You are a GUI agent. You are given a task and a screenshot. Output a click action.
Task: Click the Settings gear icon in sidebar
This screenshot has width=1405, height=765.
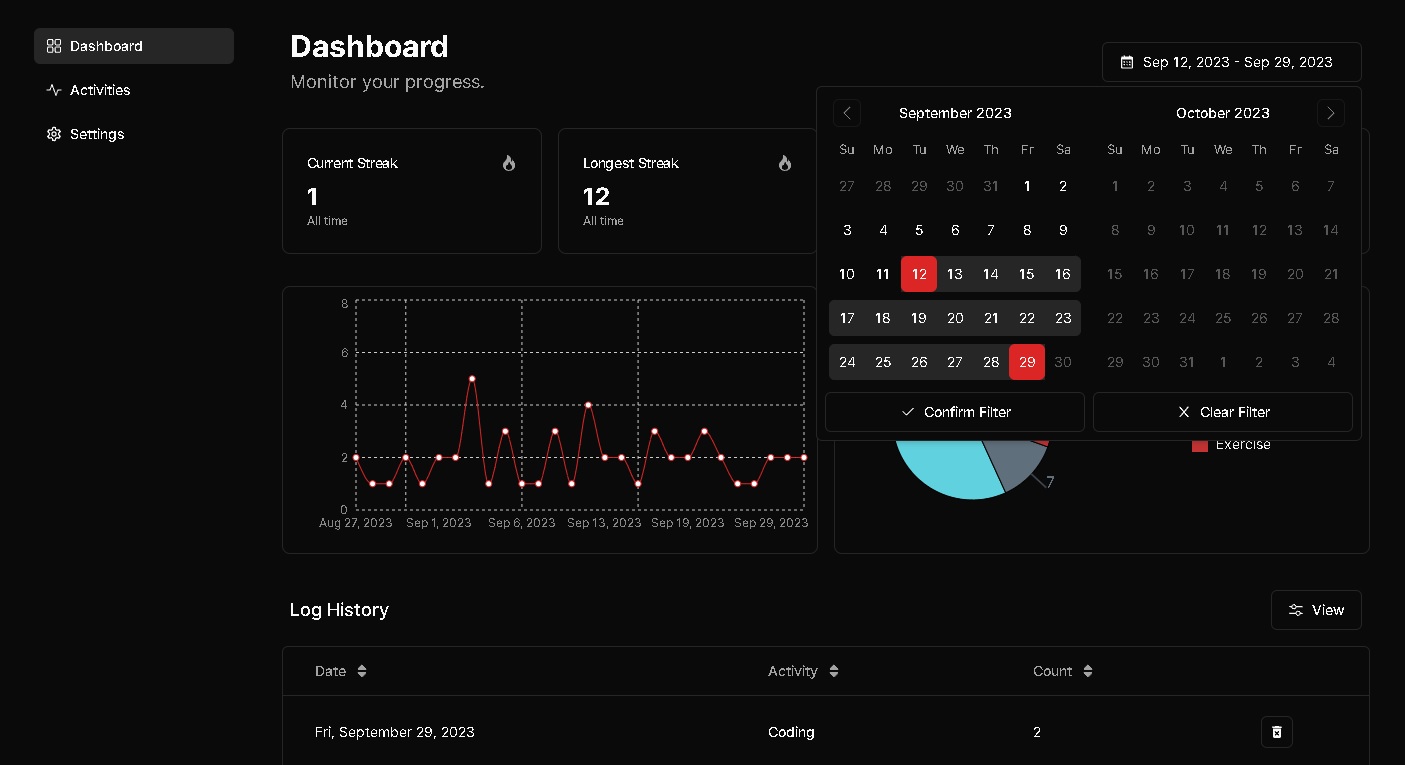[x=54, y=134]
